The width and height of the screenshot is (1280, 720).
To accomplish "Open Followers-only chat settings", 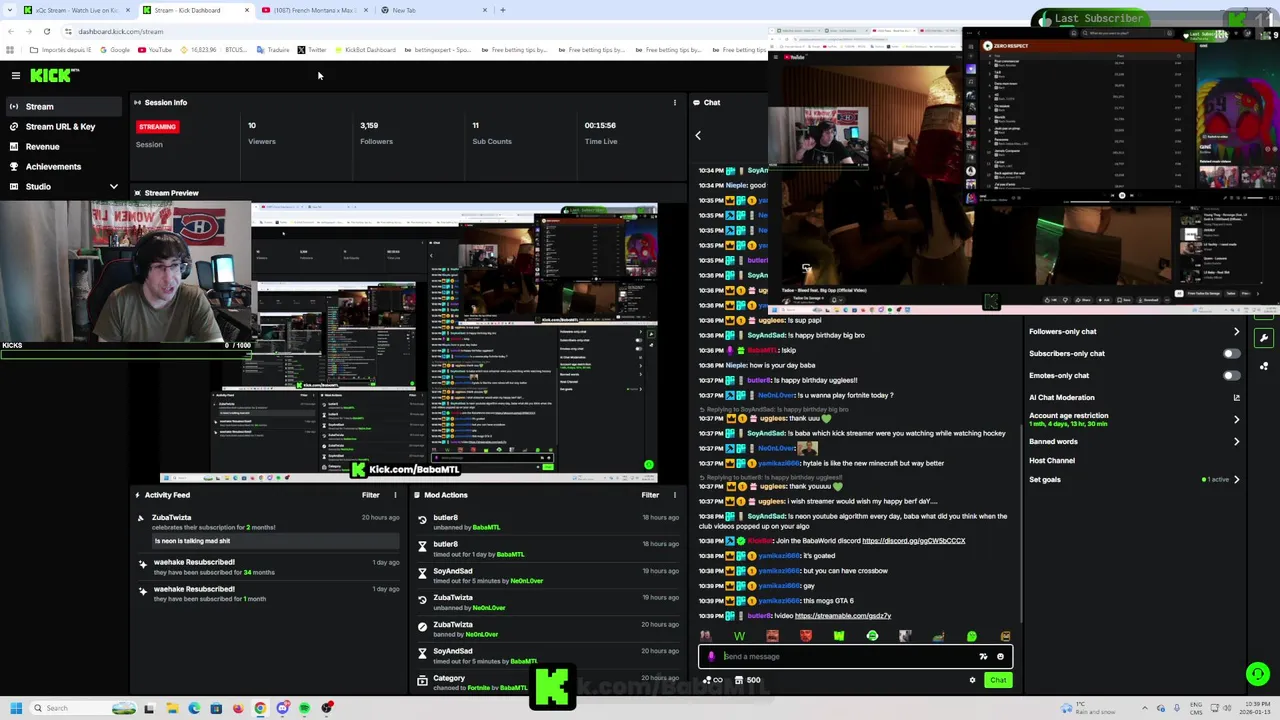I will [1134, 331].
